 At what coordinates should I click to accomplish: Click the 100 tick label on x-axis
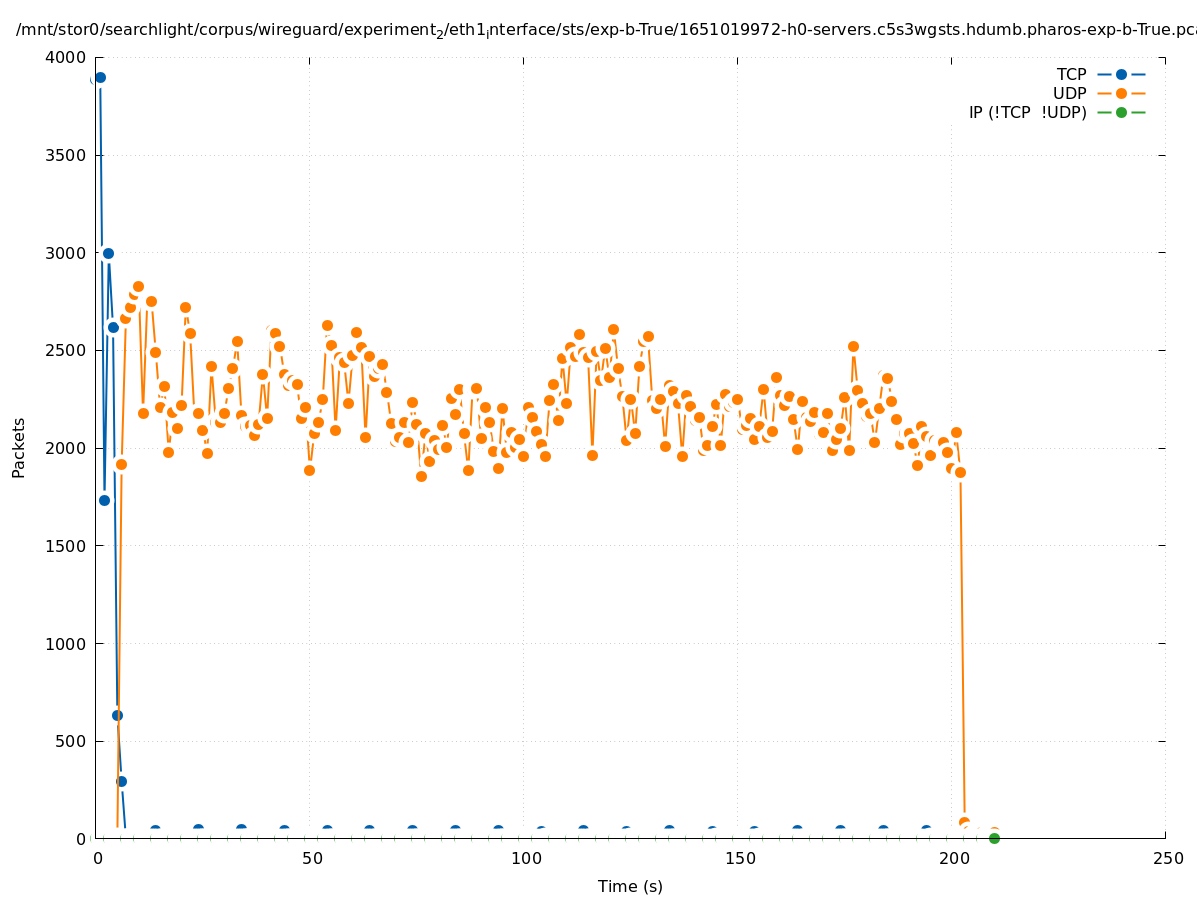(x=525, y=858)
